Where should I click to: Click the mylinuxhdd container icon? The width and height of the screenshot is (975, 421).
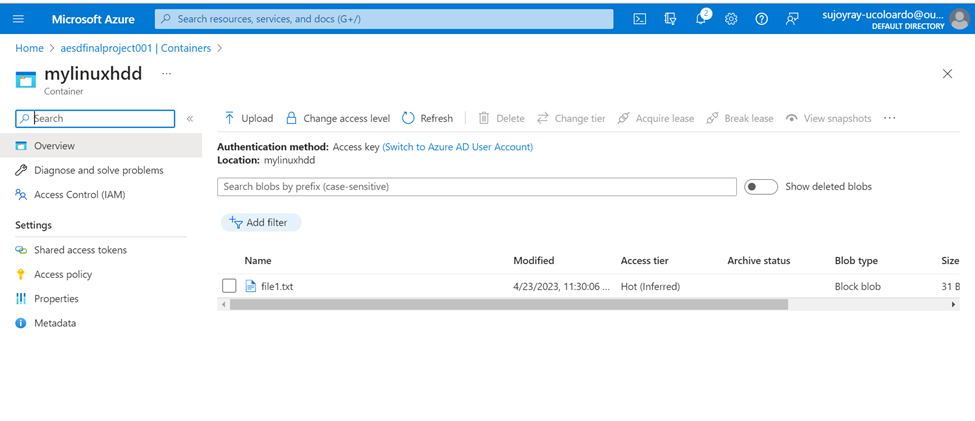[25, 80]
